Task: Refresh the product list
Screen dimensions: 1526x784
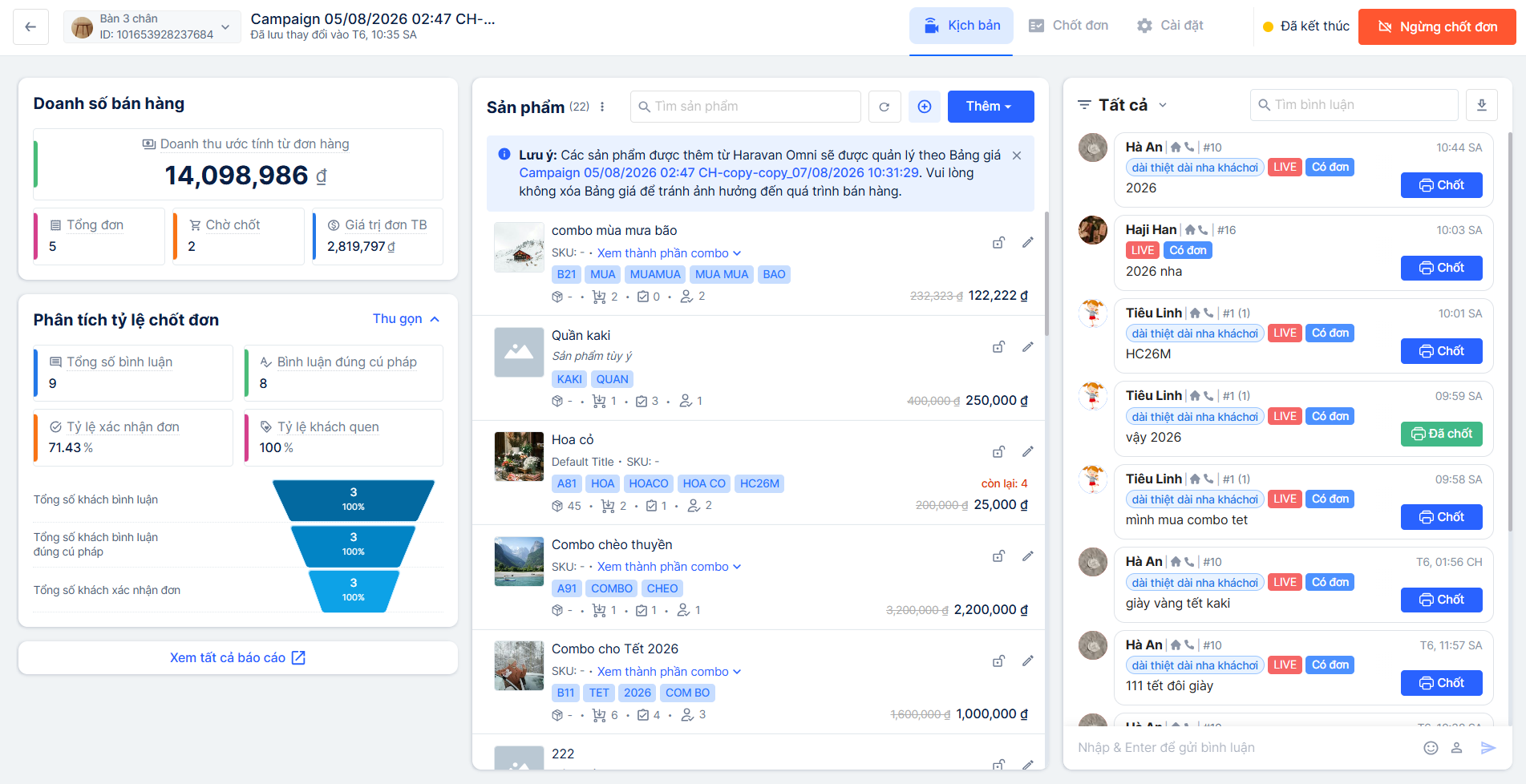Action: click(x=884, y=107)
